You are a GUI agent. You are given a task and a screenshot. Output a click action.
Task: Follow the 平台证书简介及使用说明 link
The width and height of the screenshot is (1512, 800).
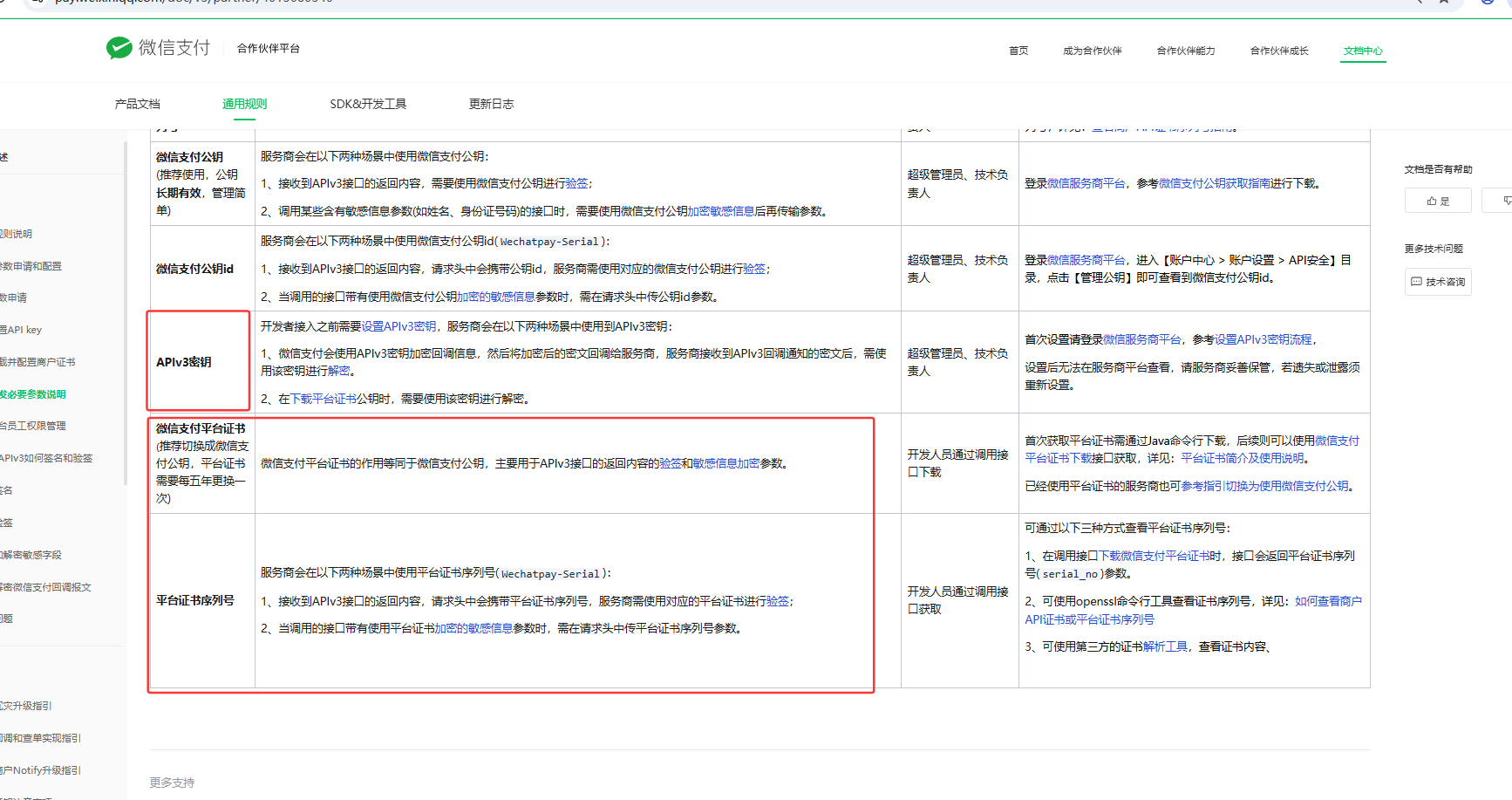(x=1243, y=458)
